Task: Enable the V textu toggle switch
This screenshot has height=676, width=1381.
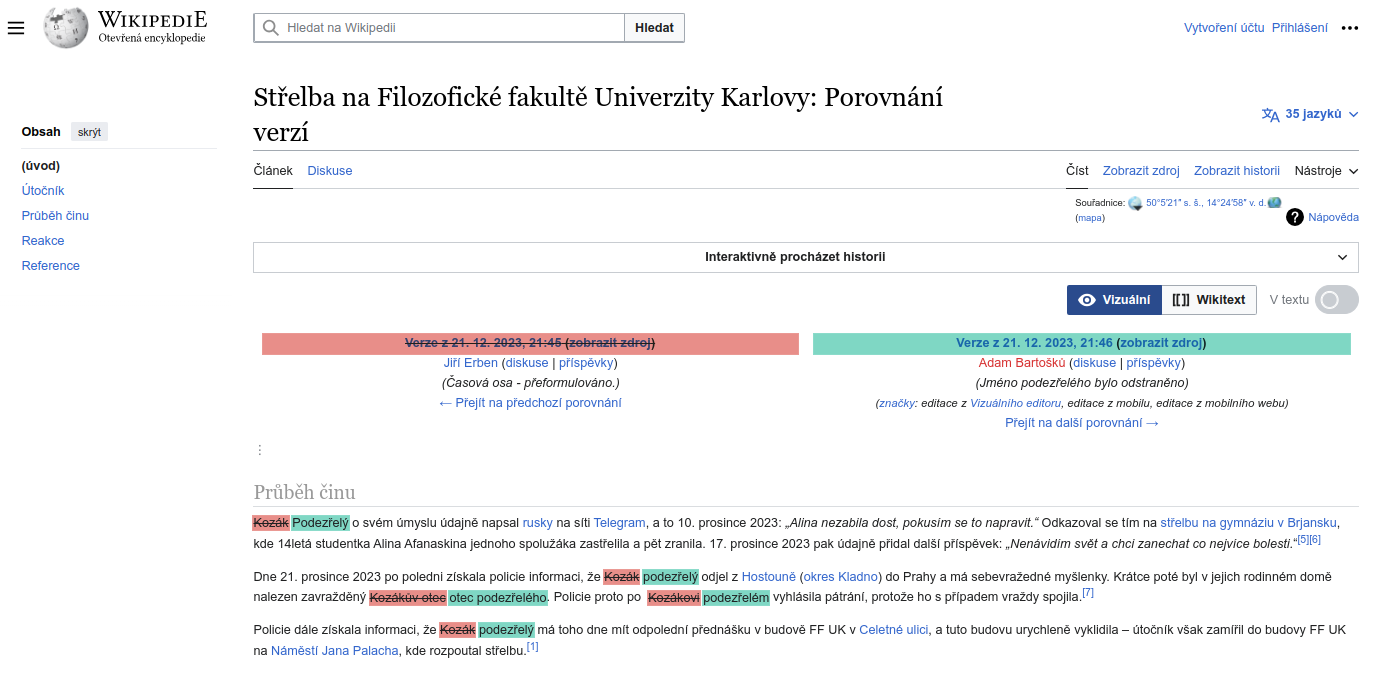Action: click(1336, 299)
